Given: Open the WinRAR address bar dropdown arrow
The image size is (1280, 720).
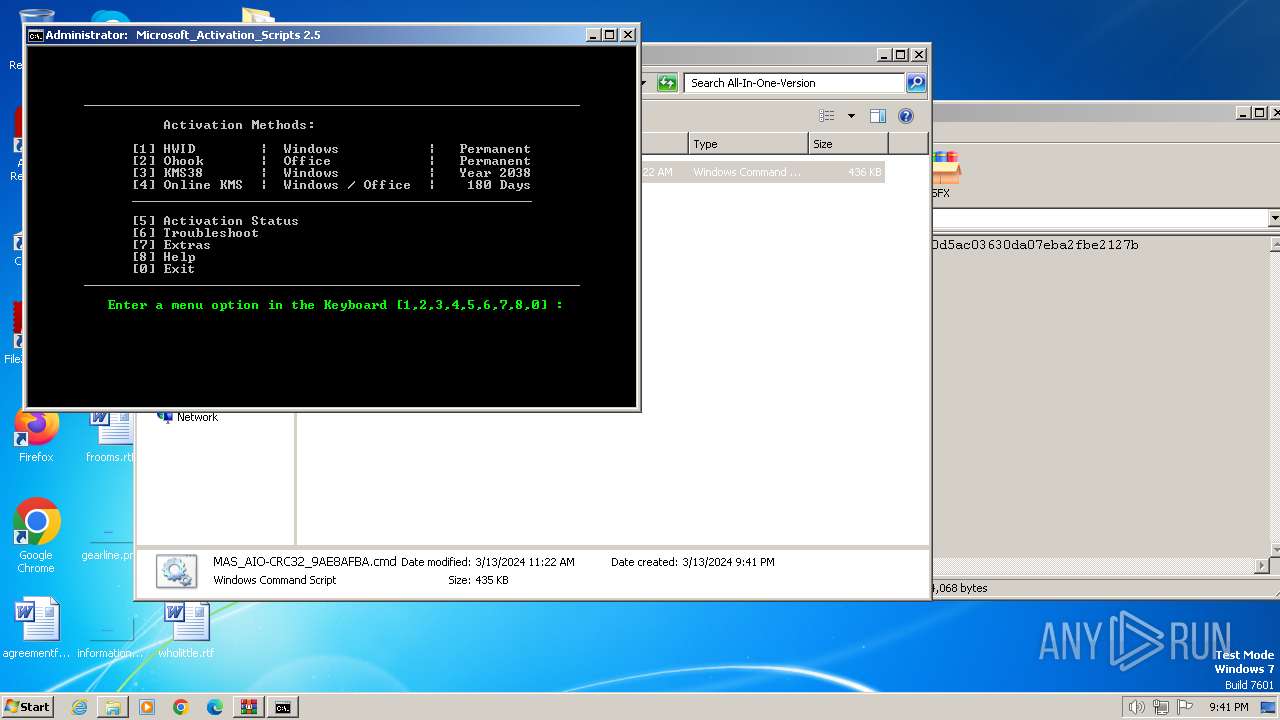Looking at the screenshot, I should tap(1273, 219).
